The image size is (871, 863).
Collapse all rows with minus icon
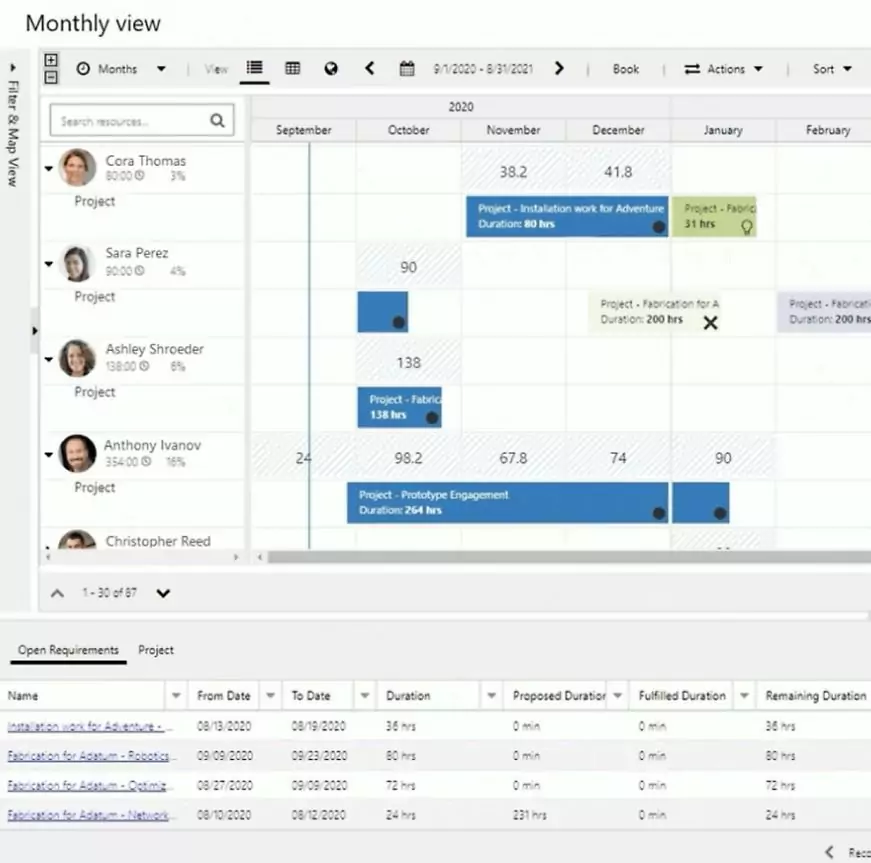(52, 77)
